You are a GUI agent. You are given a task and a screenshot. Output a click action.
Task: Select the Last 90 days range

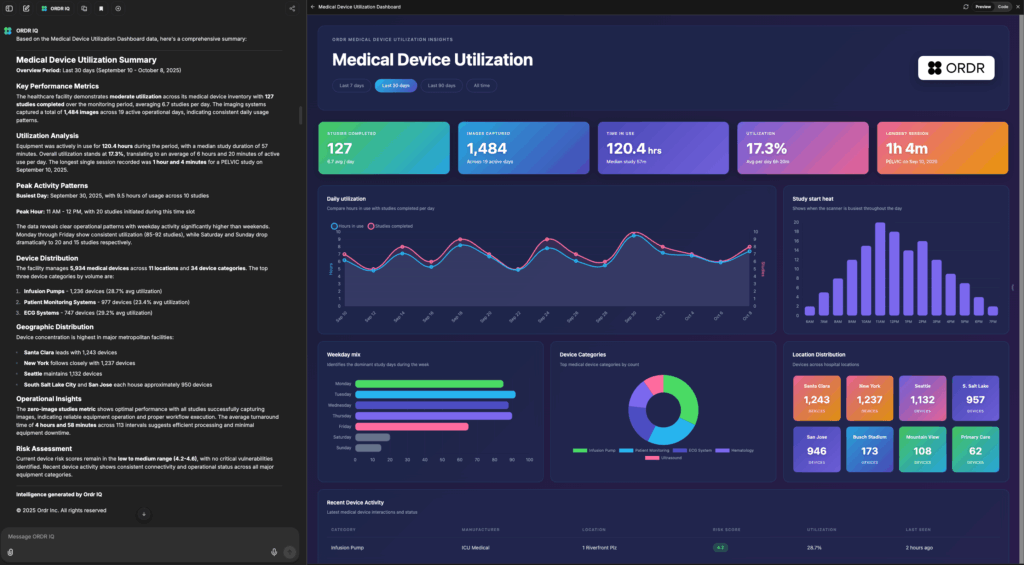click(x=440, y=86)
